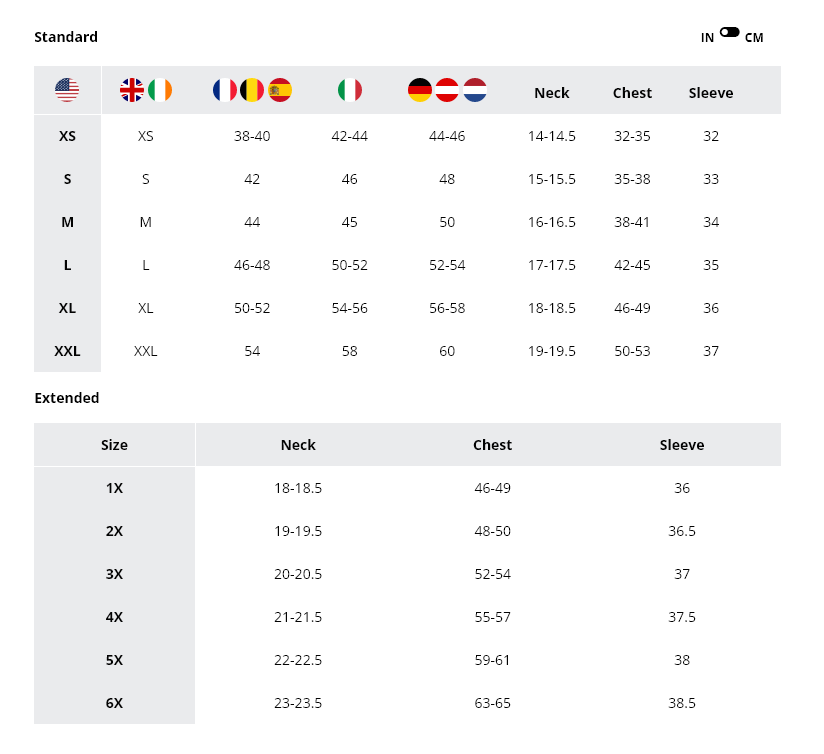The image size is (824, 754).
Task: Click the Austria flag icon
Action: (447, 90)
